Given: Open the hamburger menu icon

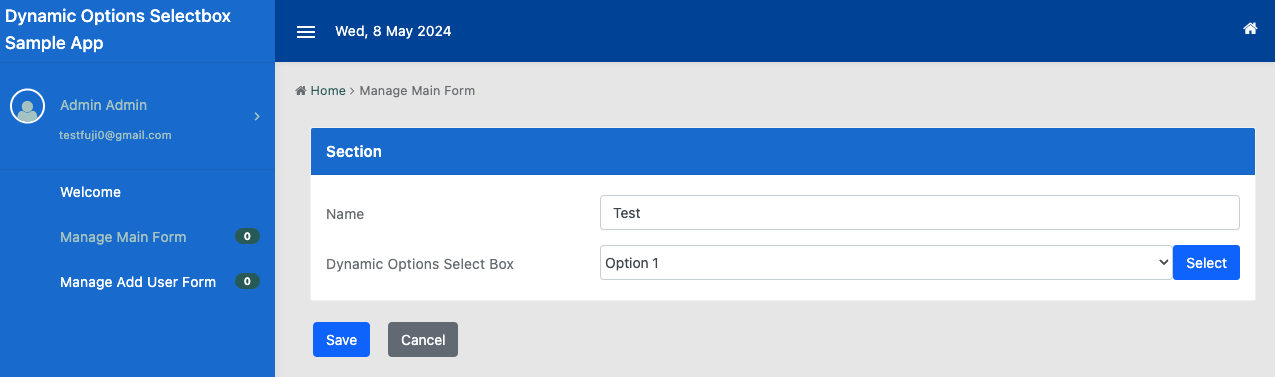Looking at the screenshot, I should [306, 32].
